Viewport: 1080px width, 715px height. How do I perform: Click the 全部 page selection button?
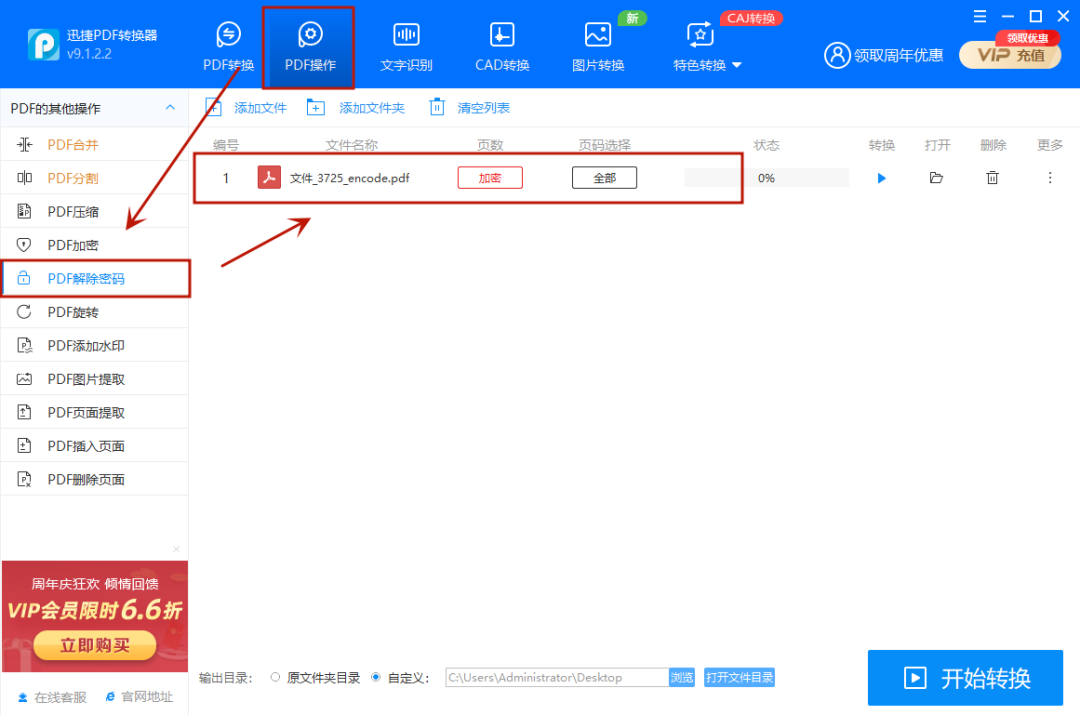point(604,178)
